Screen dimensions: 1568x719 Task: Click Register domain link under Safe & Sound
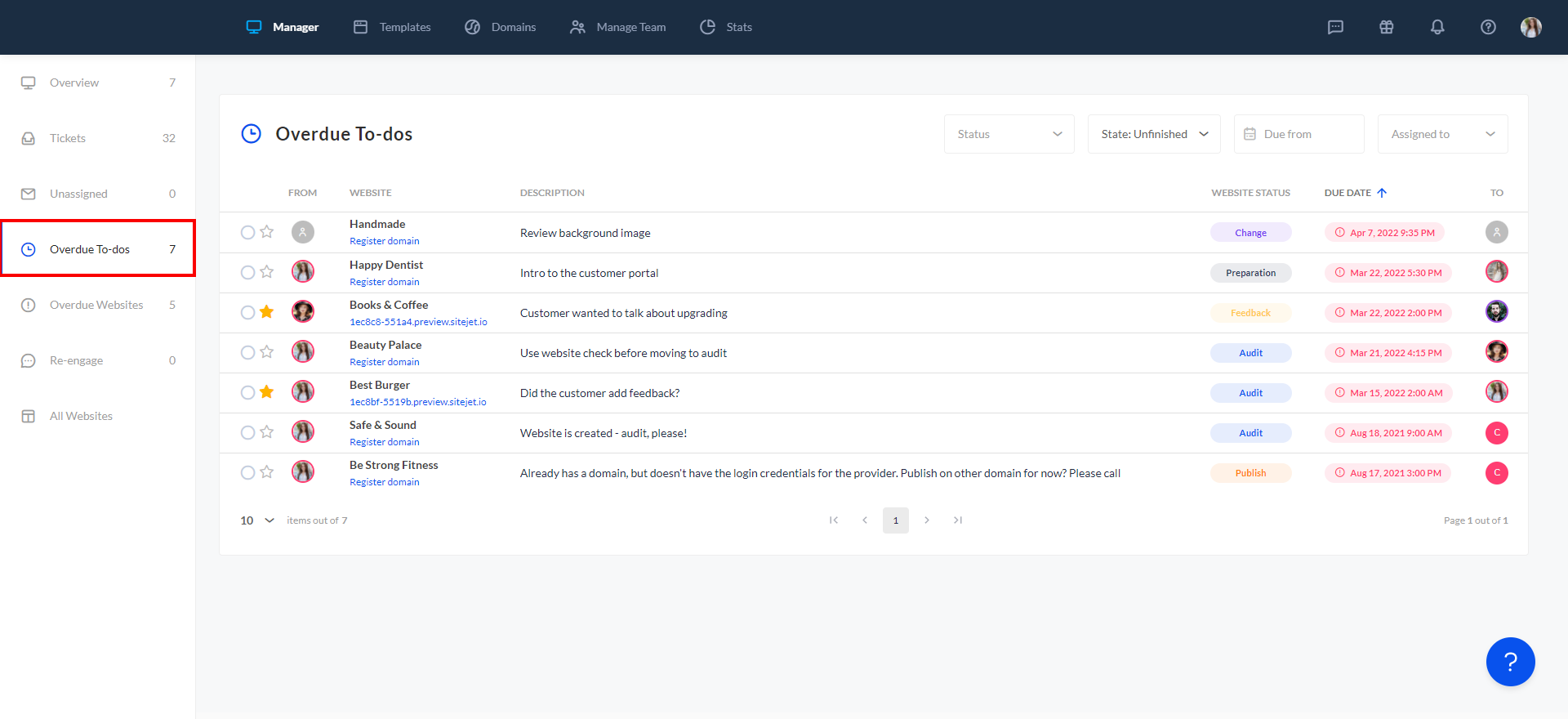[385, 442]
